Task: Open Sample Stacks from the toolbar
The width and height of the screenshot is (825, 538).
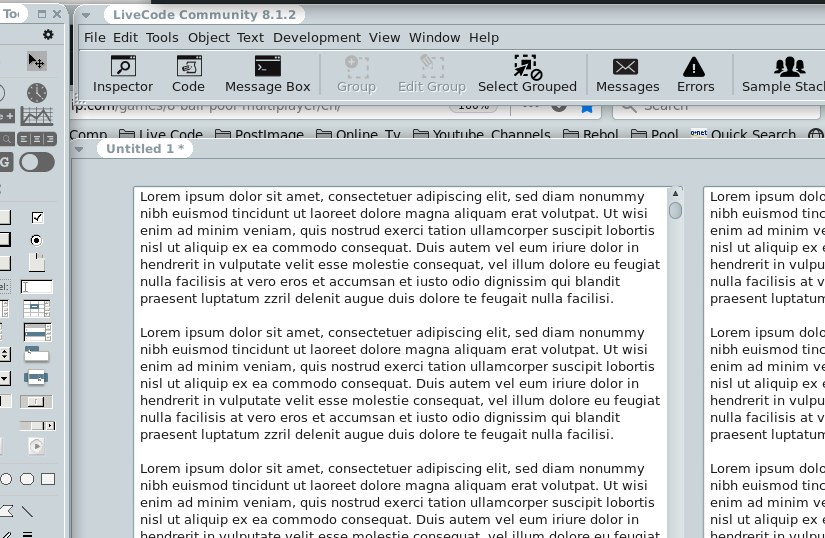Action: point(783,74)
